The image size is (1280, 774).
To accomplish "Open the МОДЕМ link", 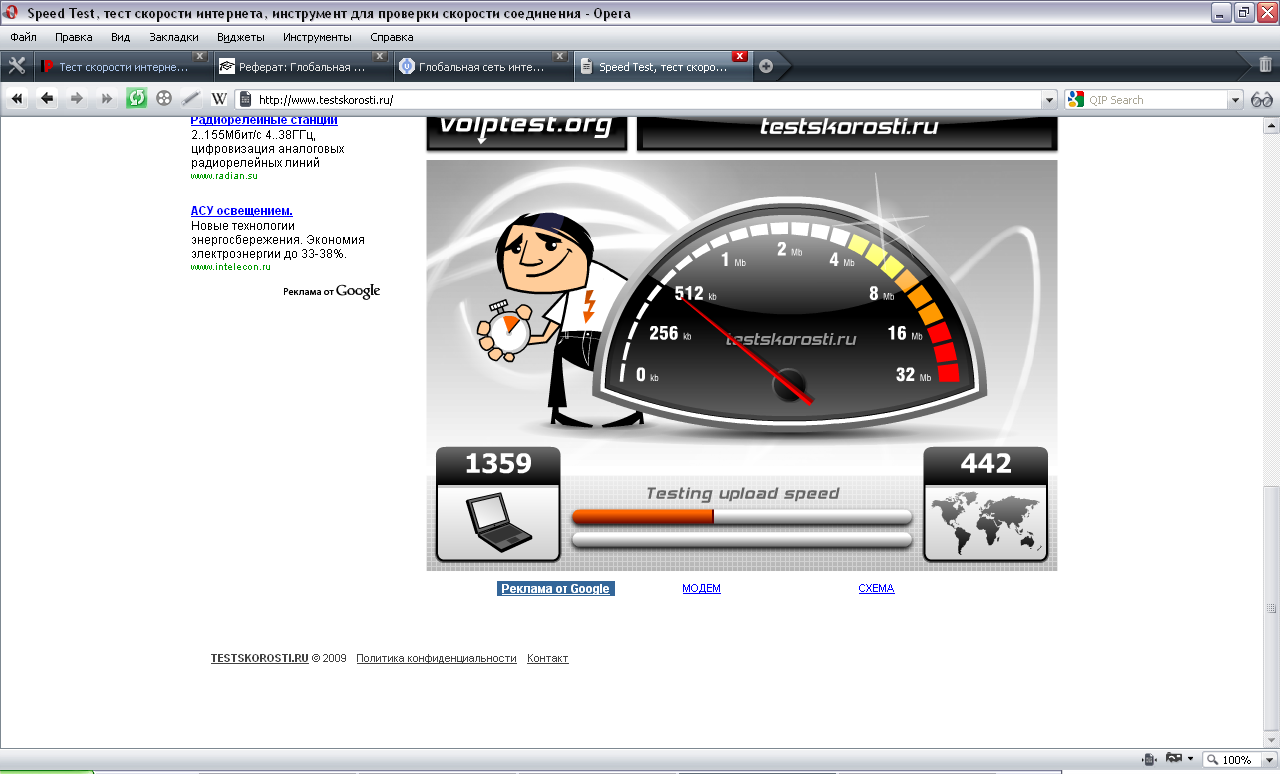I will point(701,588).
